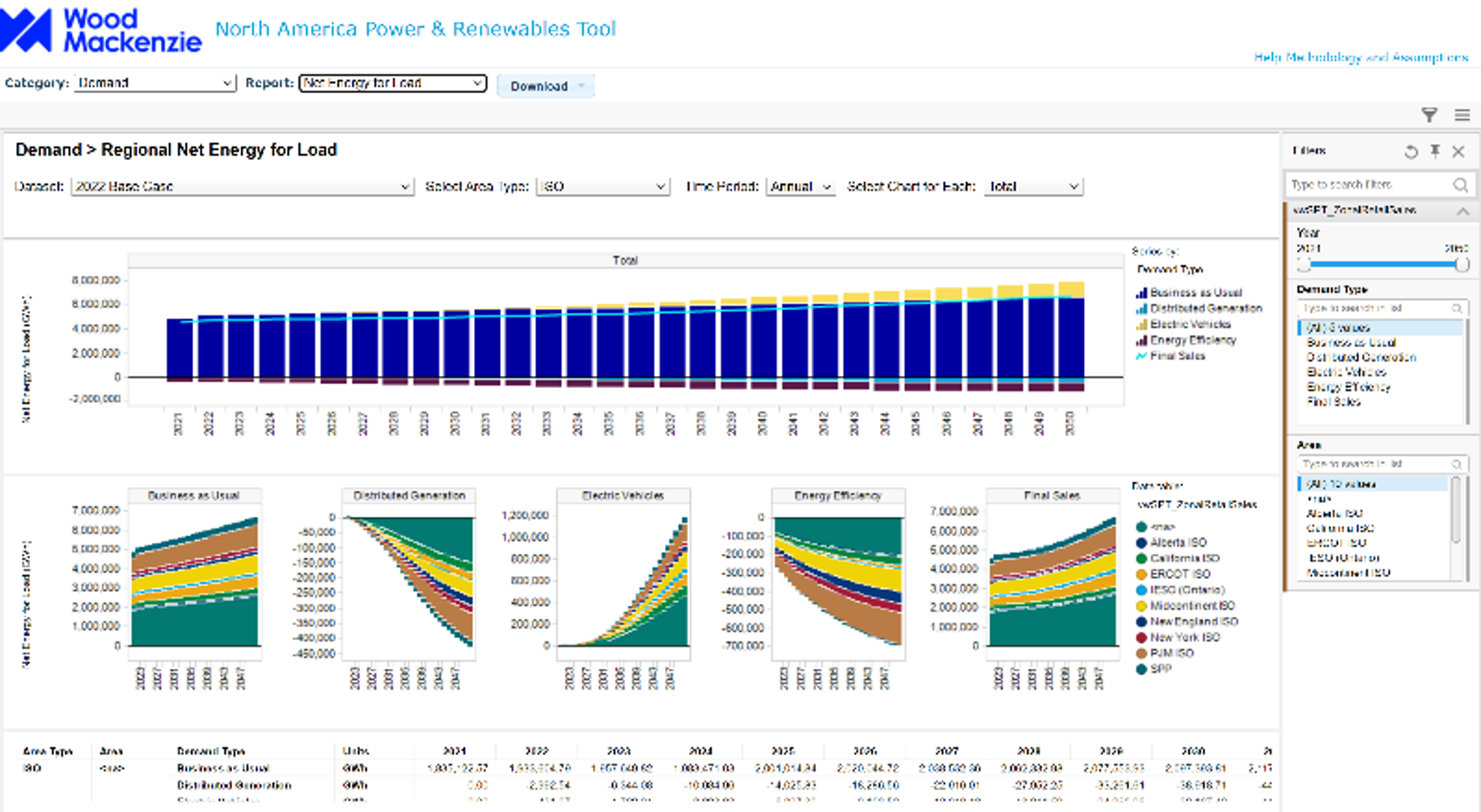
Task: Click the right handle of Year slider
Action: [x=1462, y=264]
